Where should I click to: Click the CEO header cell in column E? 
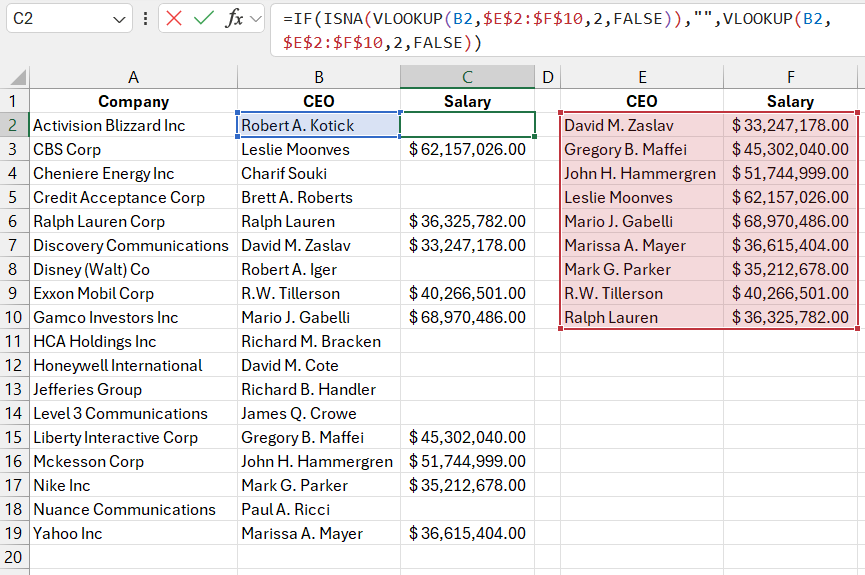[642, 101]
